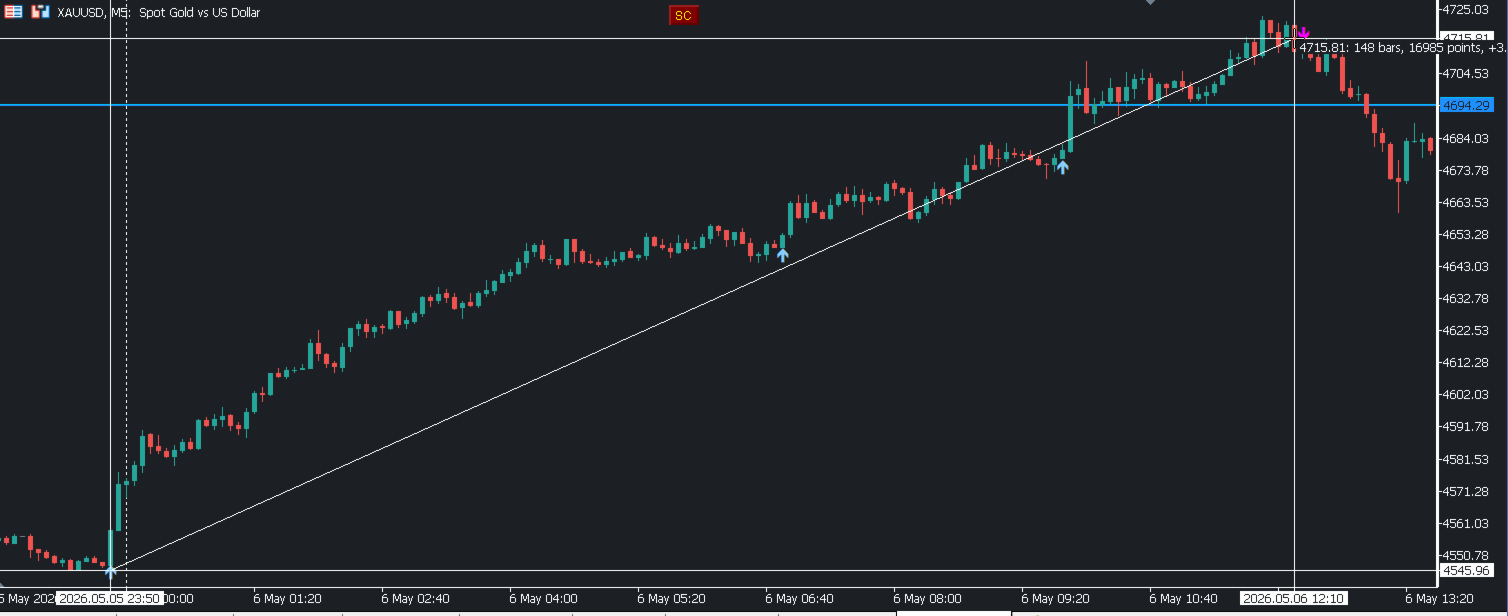Select the up arrow at the trendline start
The image size is (1508, 616).
(x=111, y=572)
